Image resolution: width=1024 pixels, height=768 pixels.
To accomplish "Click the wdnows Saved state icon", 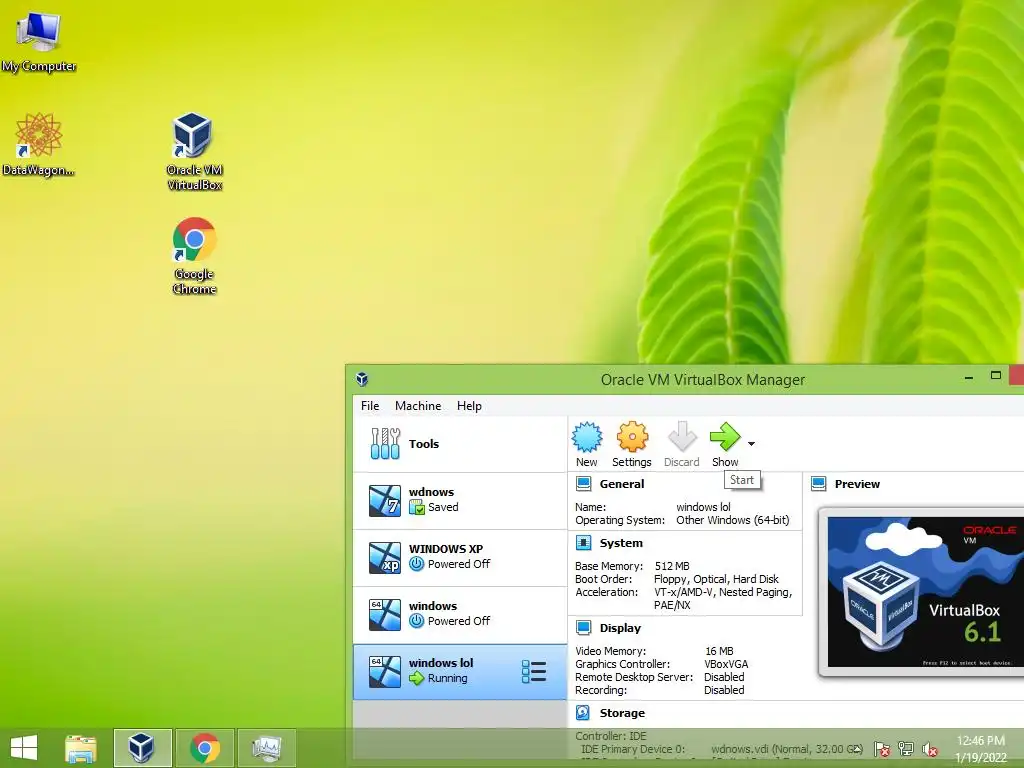I will click(417, 507).
